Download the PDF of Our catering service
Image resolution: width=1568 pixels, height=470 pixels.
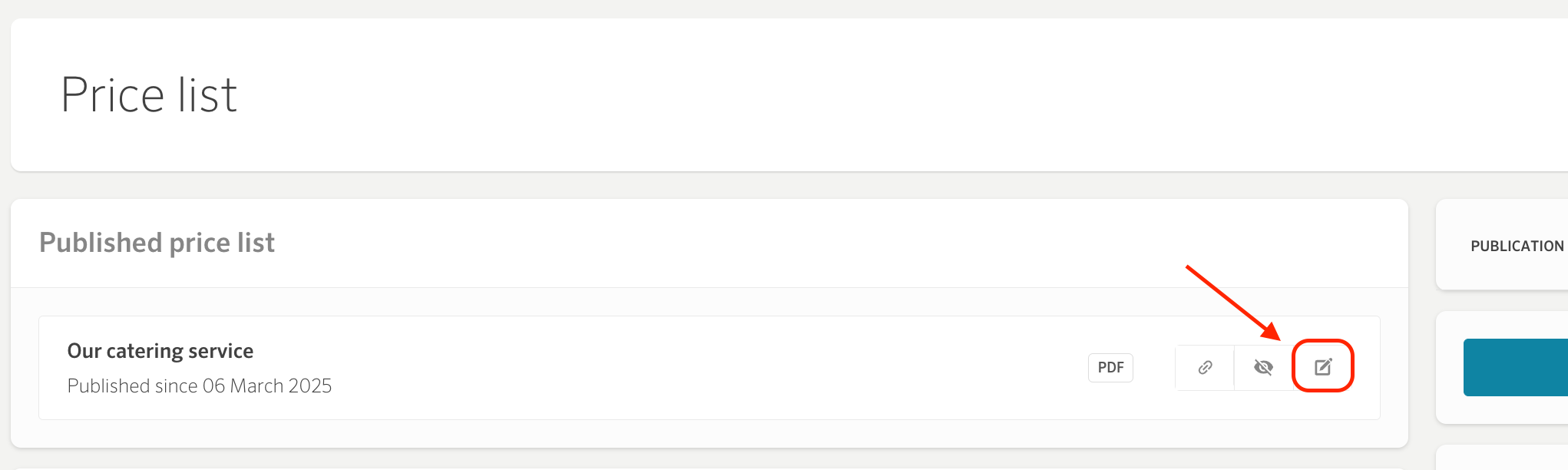(1110, 367)
